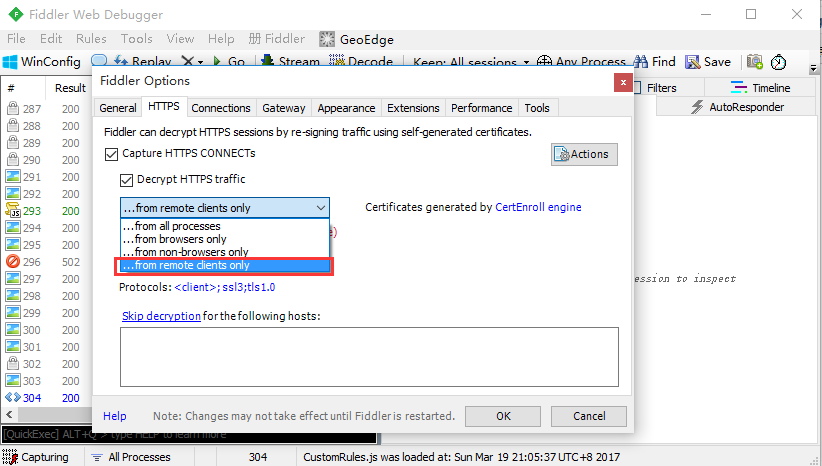The height and width of the screenshot is (466, 822).
Task: Click the skip decryption hosts text box
Action: click(369, 357)
